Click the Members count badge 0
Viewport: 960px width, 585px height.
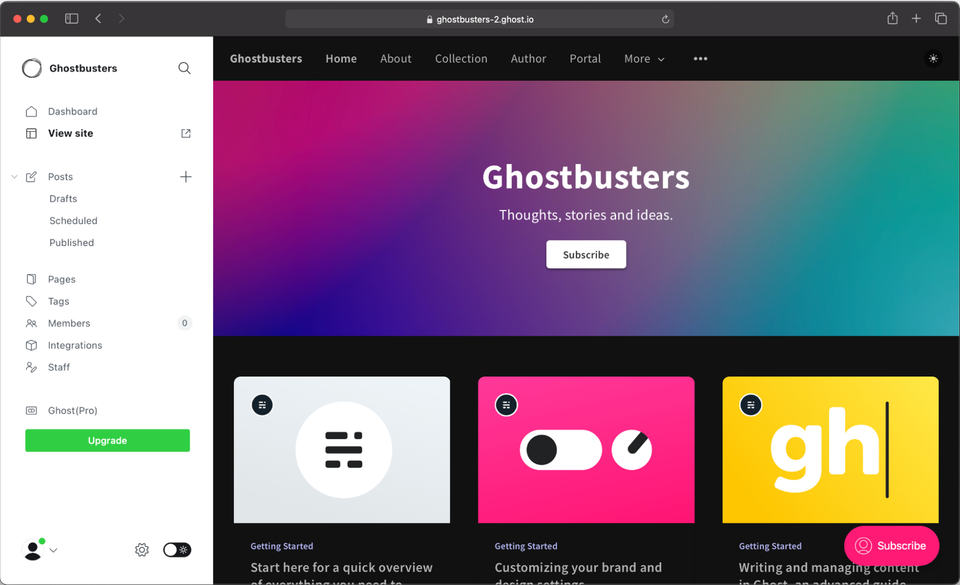tap(184, 323)
